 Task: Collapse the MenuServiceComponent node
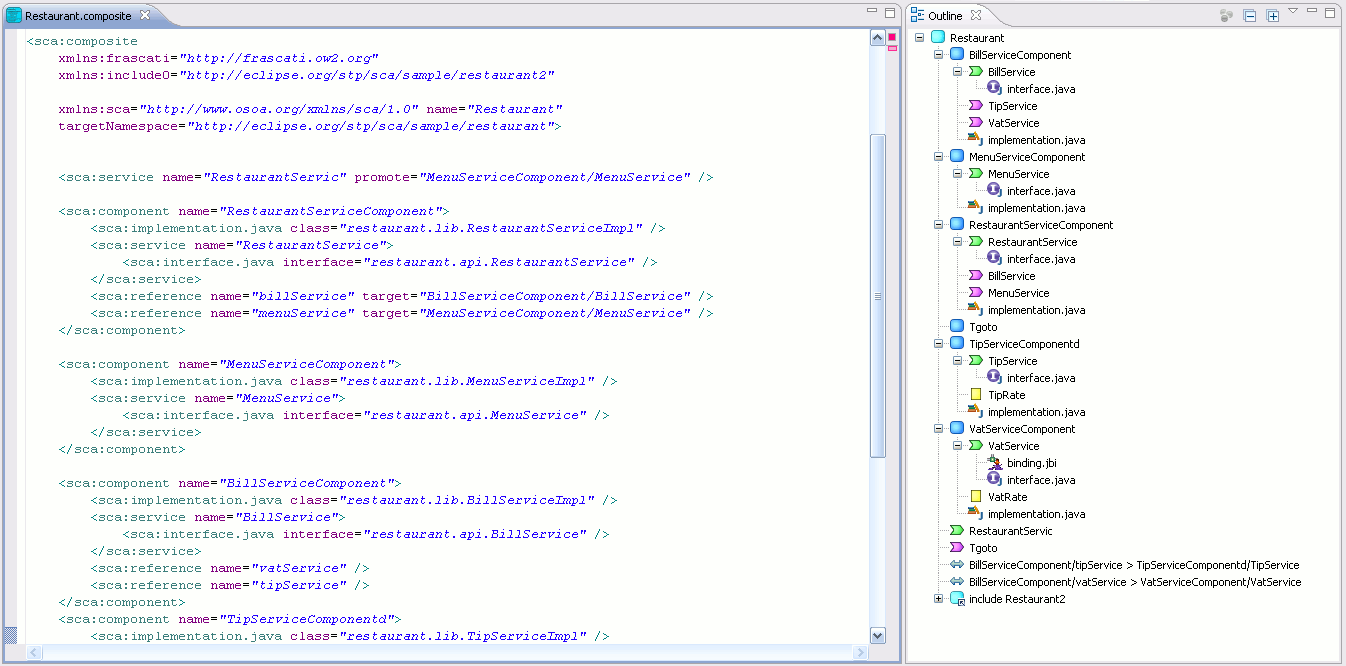tap(939, 157)
